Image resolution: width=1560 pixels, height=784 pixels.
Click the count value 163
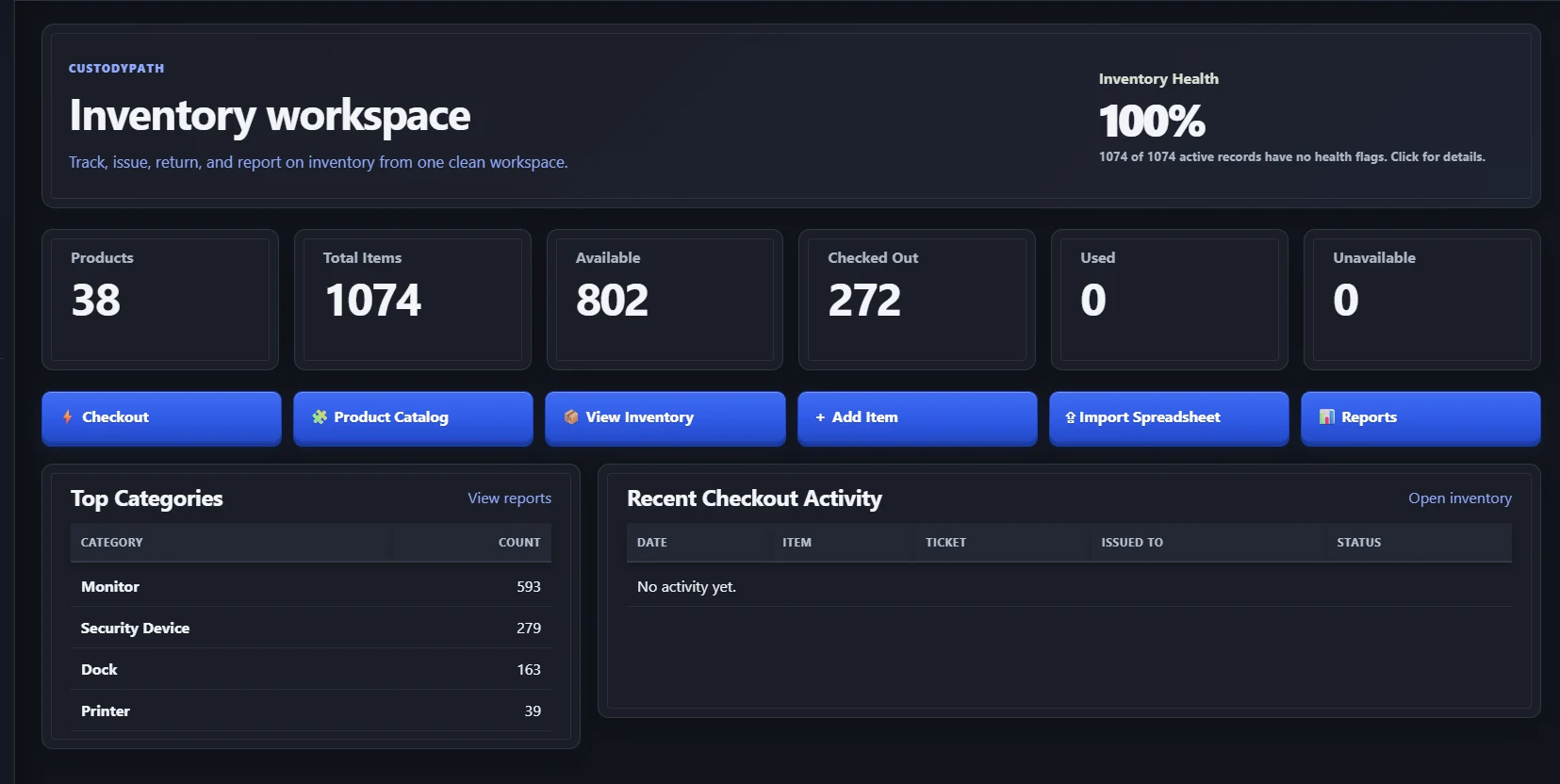click(x=529, y=669)
